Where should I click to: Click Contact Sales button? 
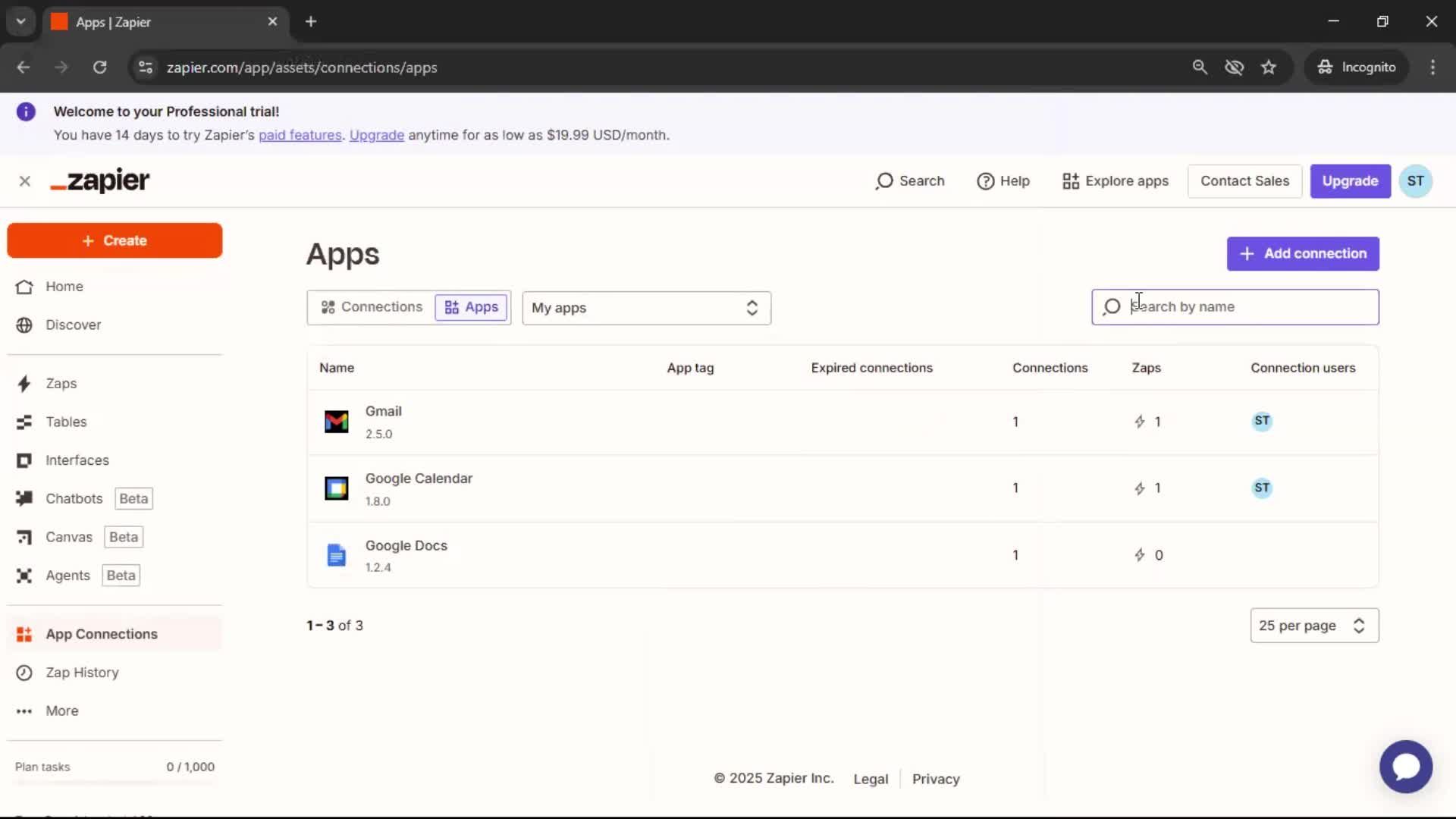coord(1244,181)
